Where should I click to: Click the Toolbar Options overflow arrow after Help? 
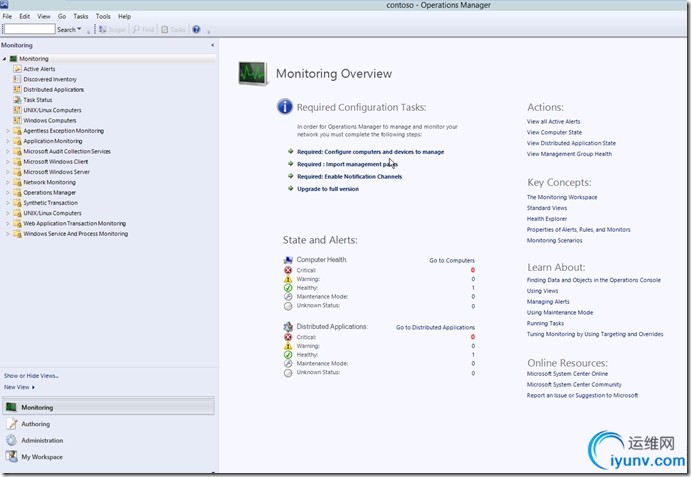pos(208,31)
